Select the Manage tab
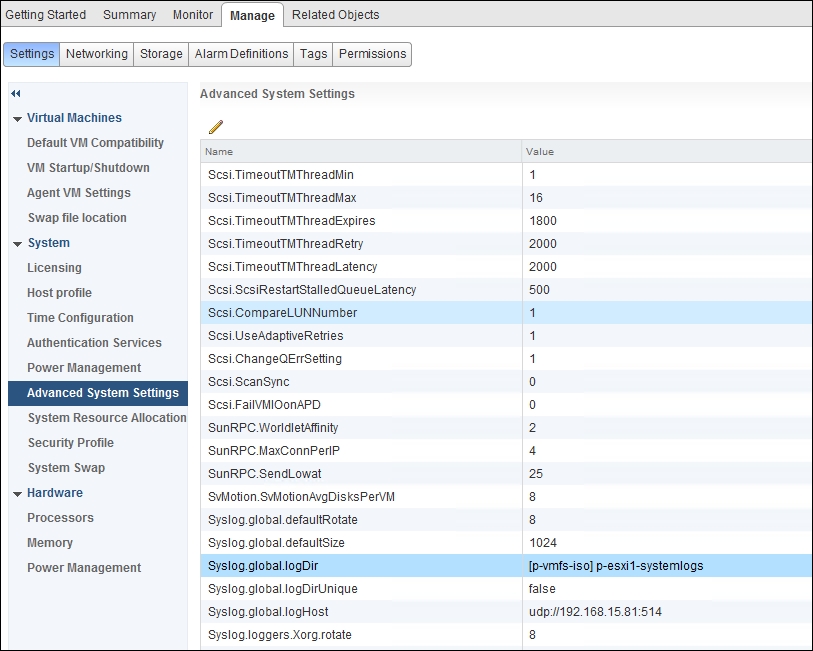The image size is (813, 651). click(x=253, y=15)
